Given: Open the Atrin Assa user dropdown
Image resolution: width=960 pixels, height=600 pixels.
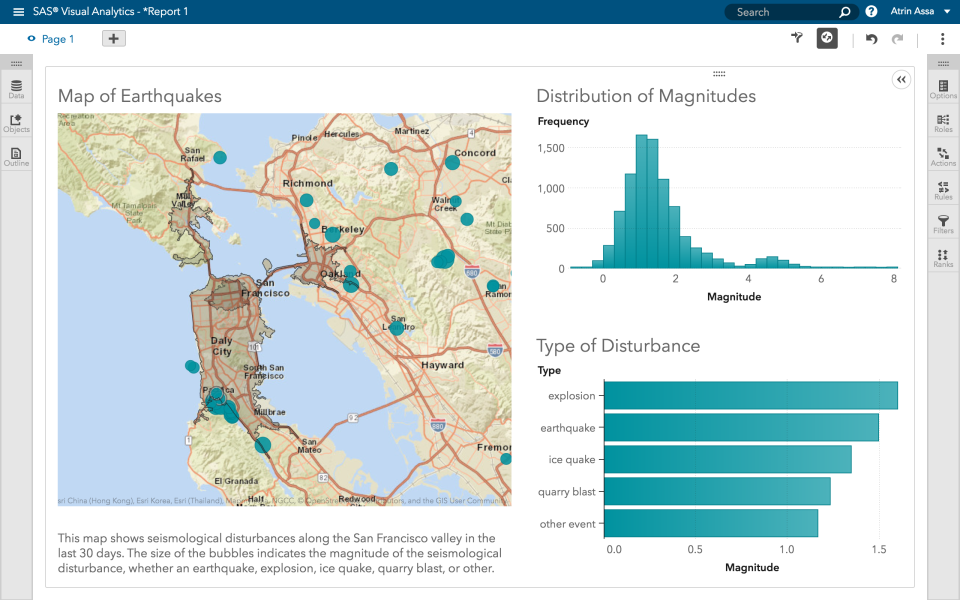Looking at the screenshot, I should coord(916,11).
